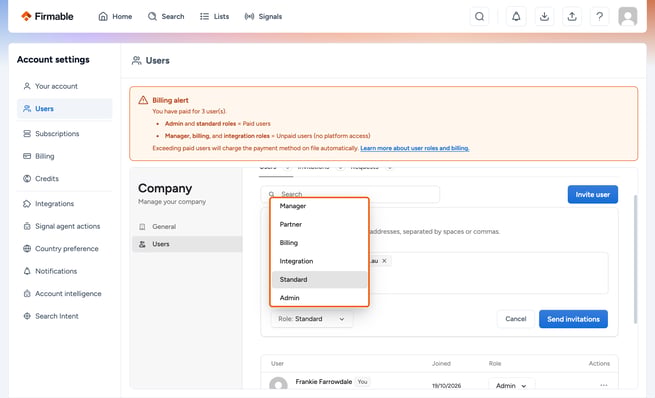Screen dimensions: 655x398
Task: Open the Search navigation item
Action: [x=166, y=16]
